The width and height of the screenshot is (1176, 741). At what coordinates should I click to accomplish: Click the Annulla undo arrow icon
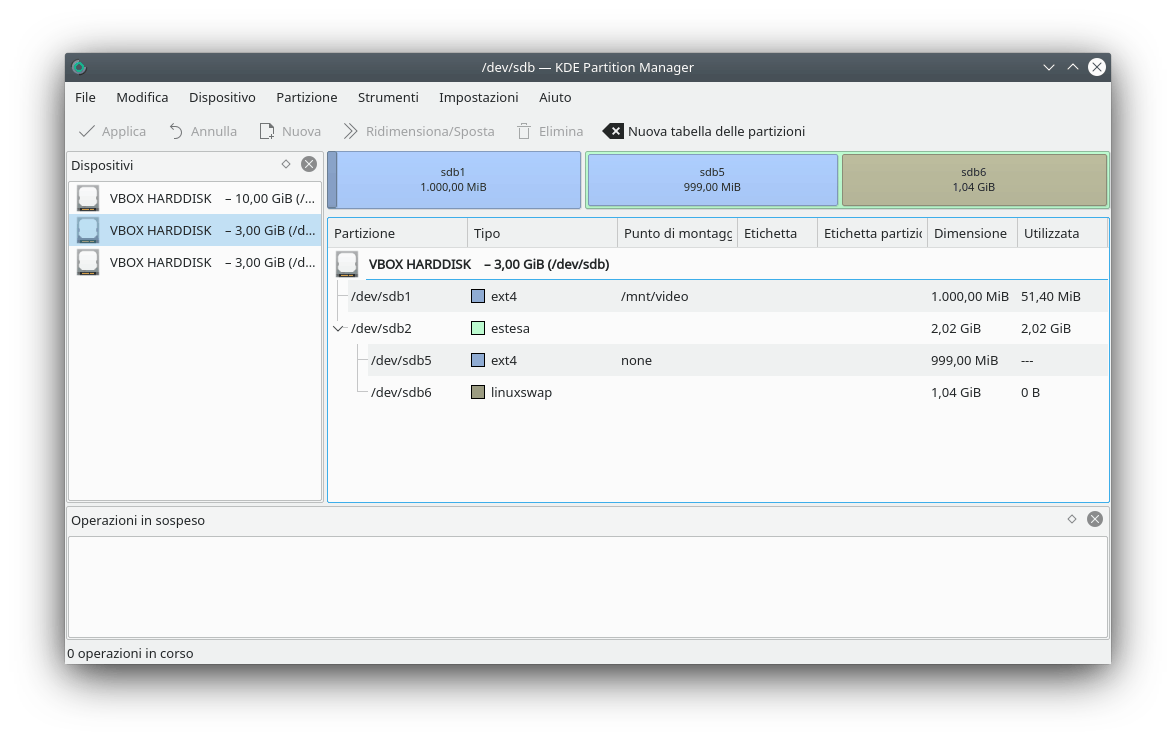pos(176,131)
